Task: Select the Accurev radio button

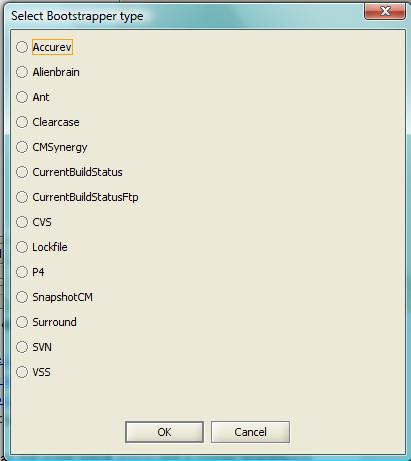Action: 22,47
